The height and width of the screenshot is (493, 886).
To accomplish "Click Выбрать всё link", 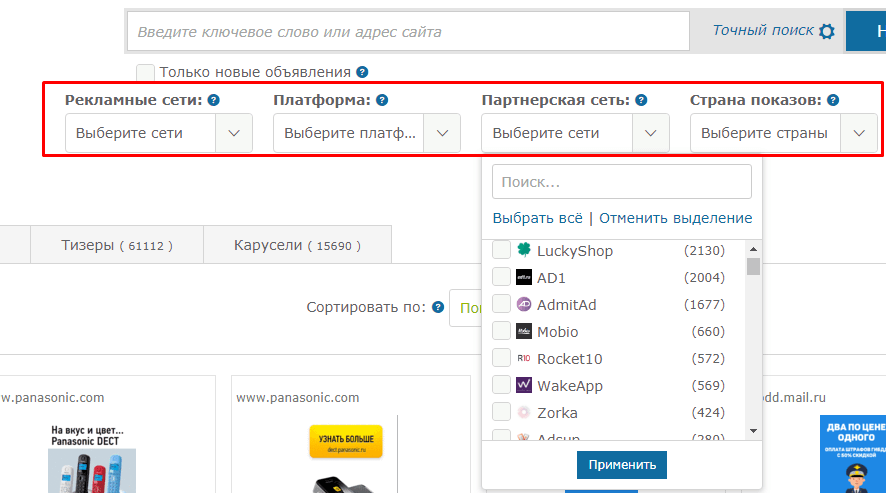I will [x=537, y=218].
